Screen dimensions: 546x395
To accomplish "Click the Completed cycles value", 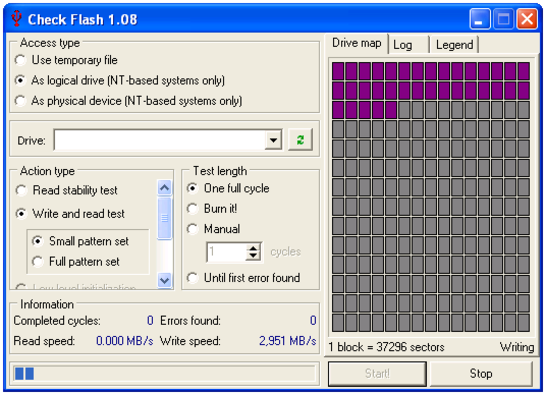I will pyautogui.click(x=150, y=320).
